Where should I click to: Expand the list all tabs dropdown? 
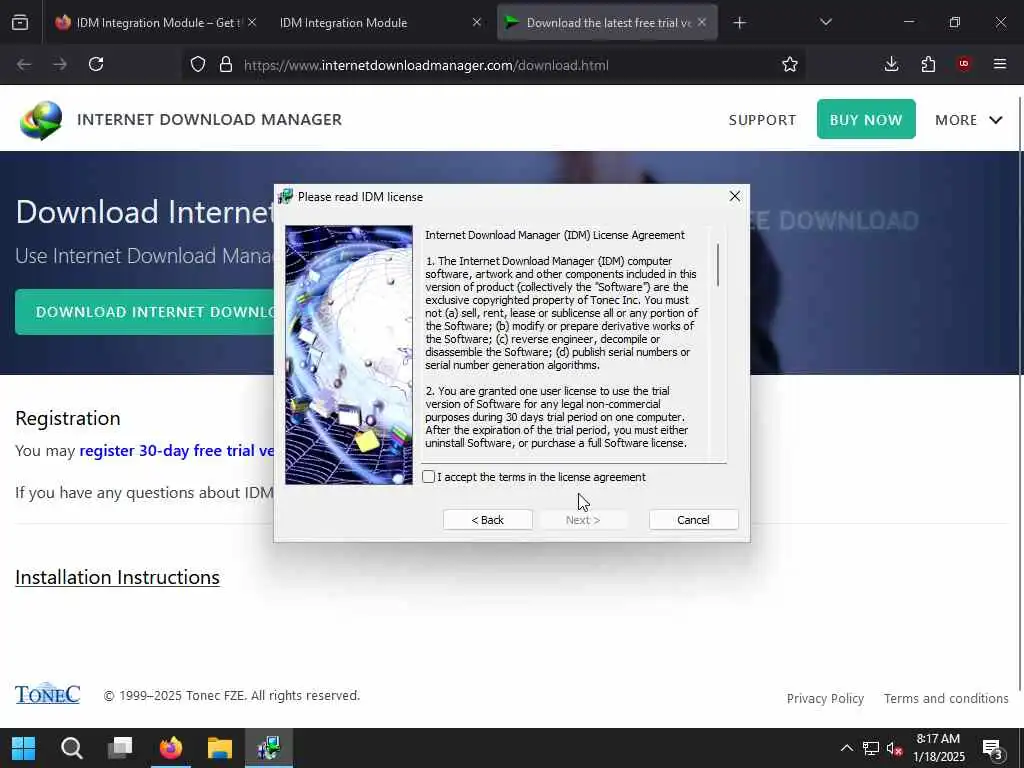(825, 22)
